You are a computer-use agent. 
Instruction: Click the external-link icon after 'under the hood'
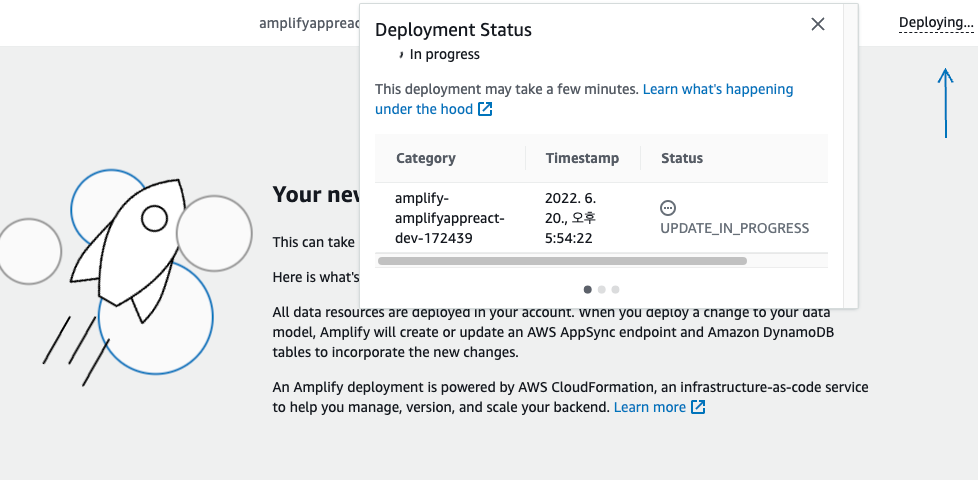click(x=485, y=110)
